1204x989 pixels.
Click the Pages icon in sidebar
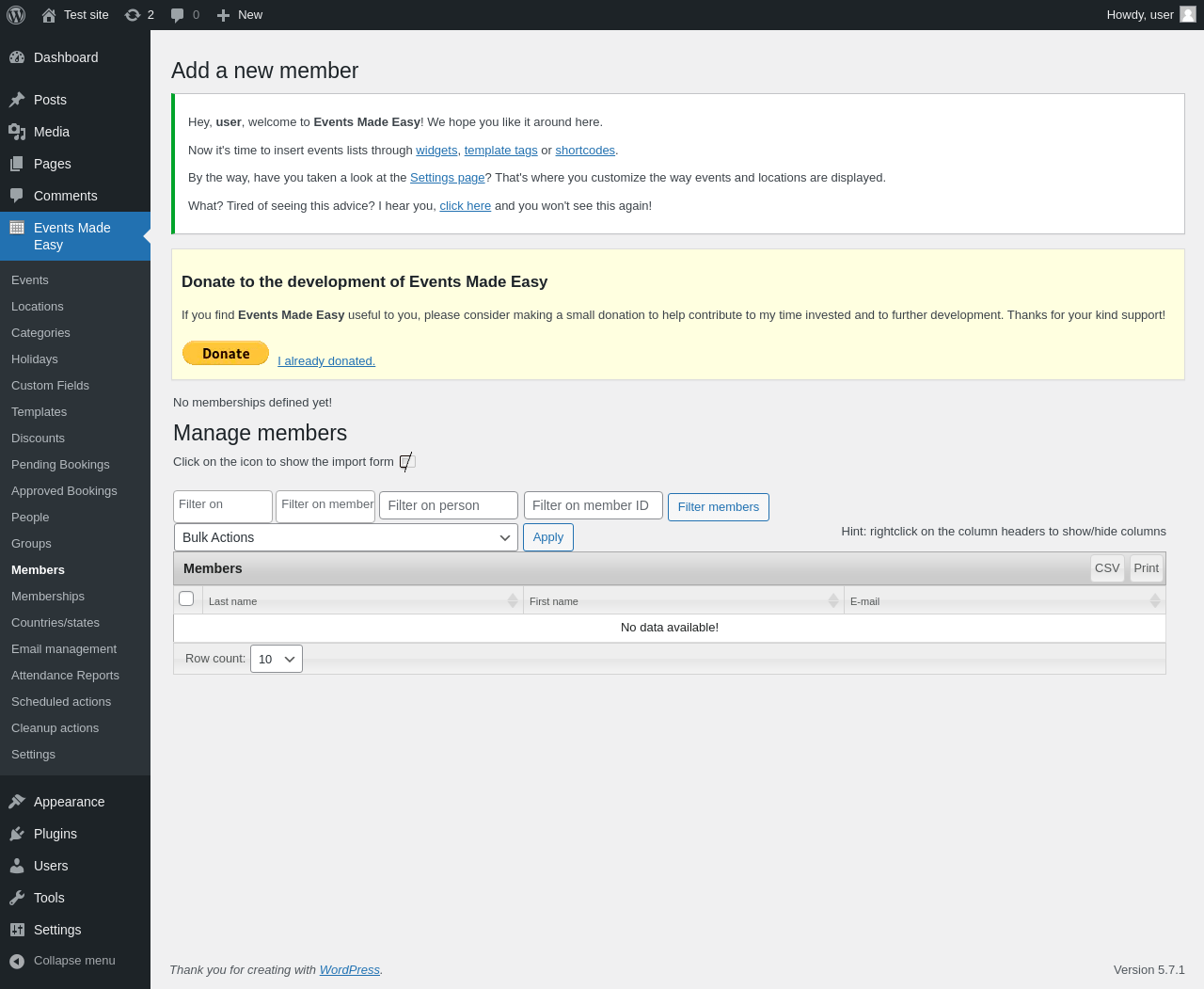click(x=17, y=164)
